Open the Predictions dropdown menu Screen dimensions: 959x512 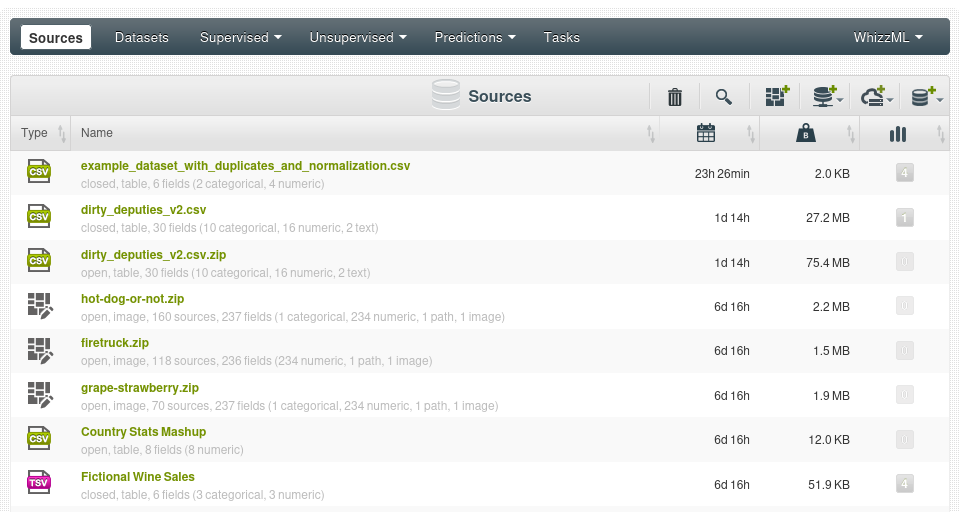coord(474,38)
